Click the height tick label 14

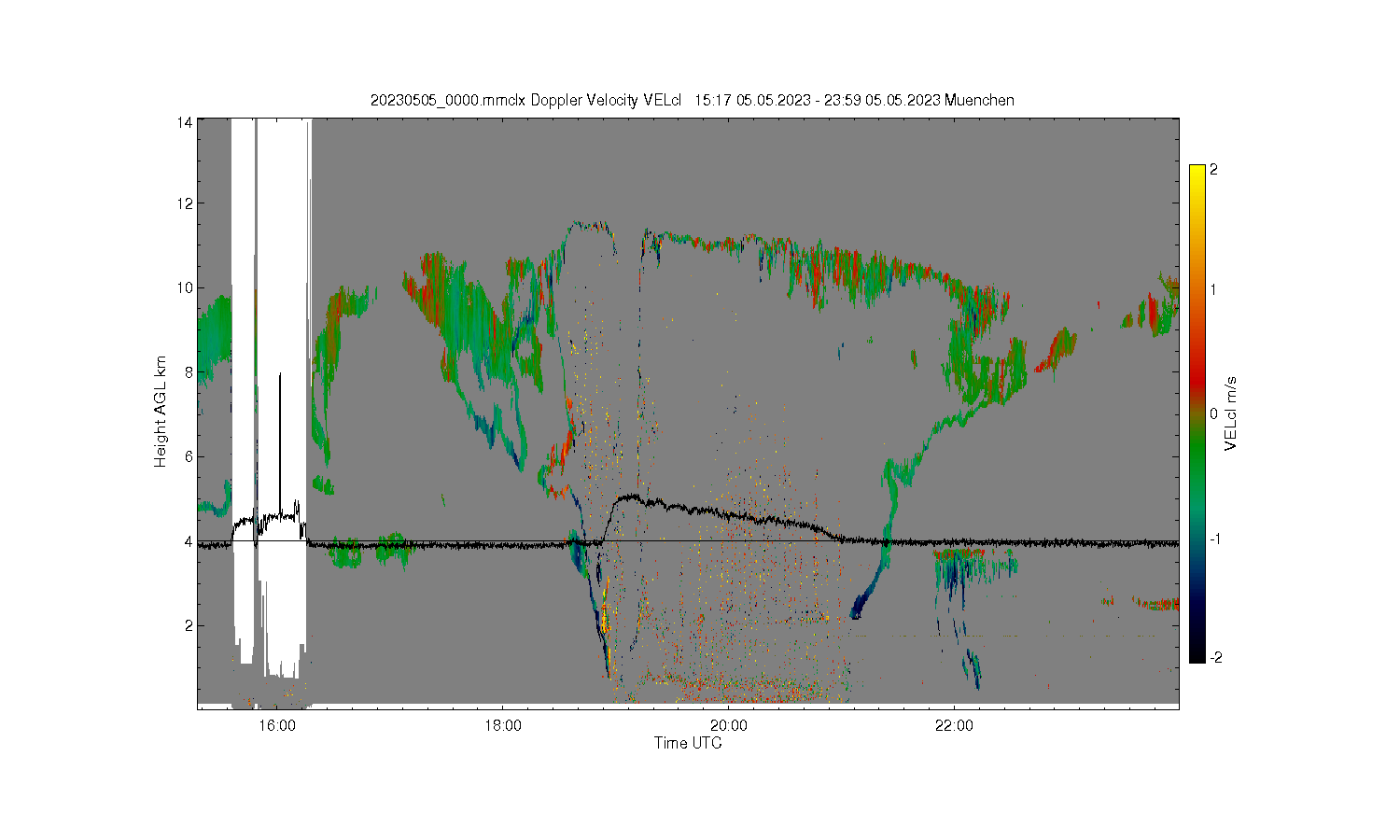coord(185,122)
